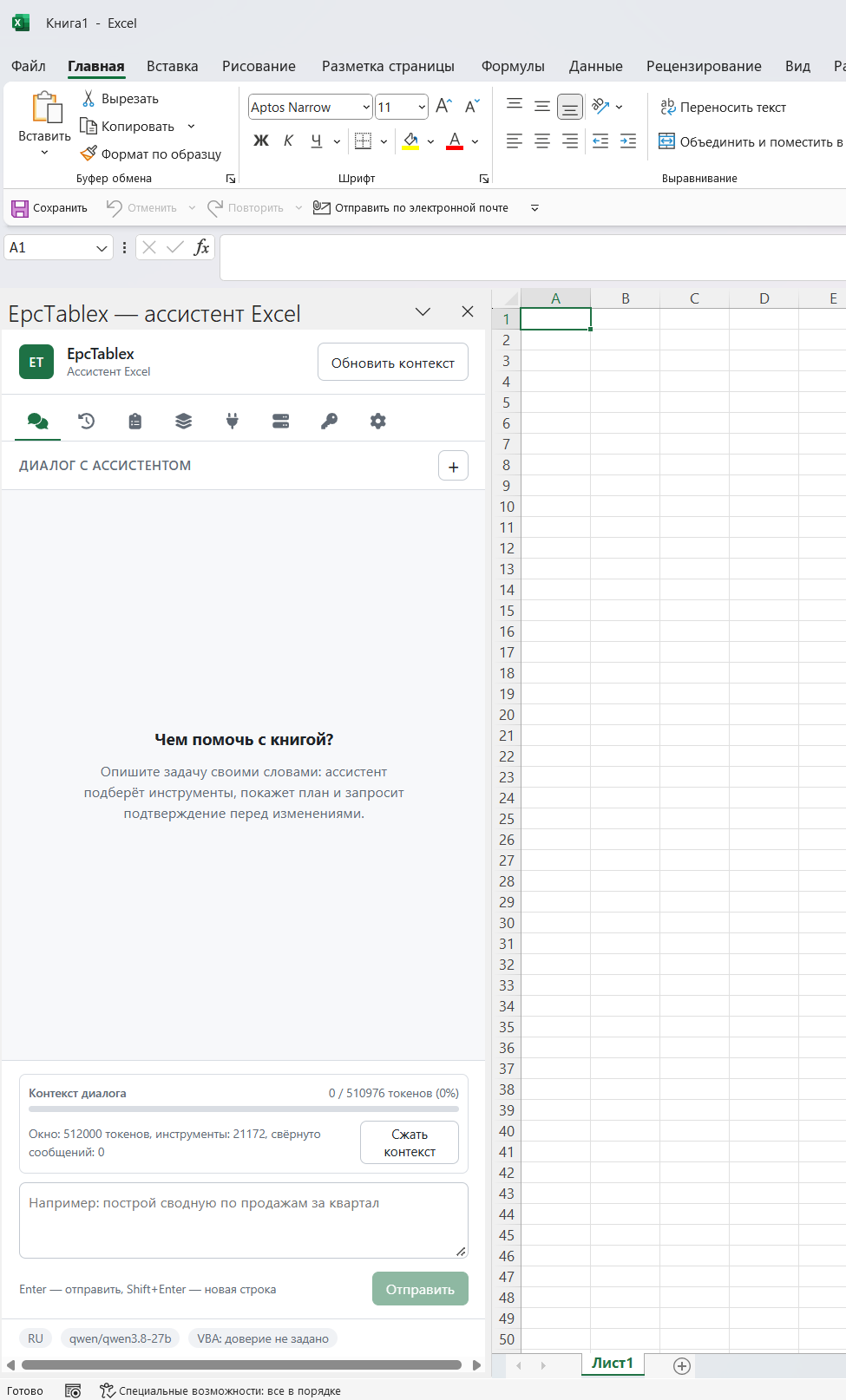Open the layers icon in assistant panel

pyautogui.click(x=184, y=422)
